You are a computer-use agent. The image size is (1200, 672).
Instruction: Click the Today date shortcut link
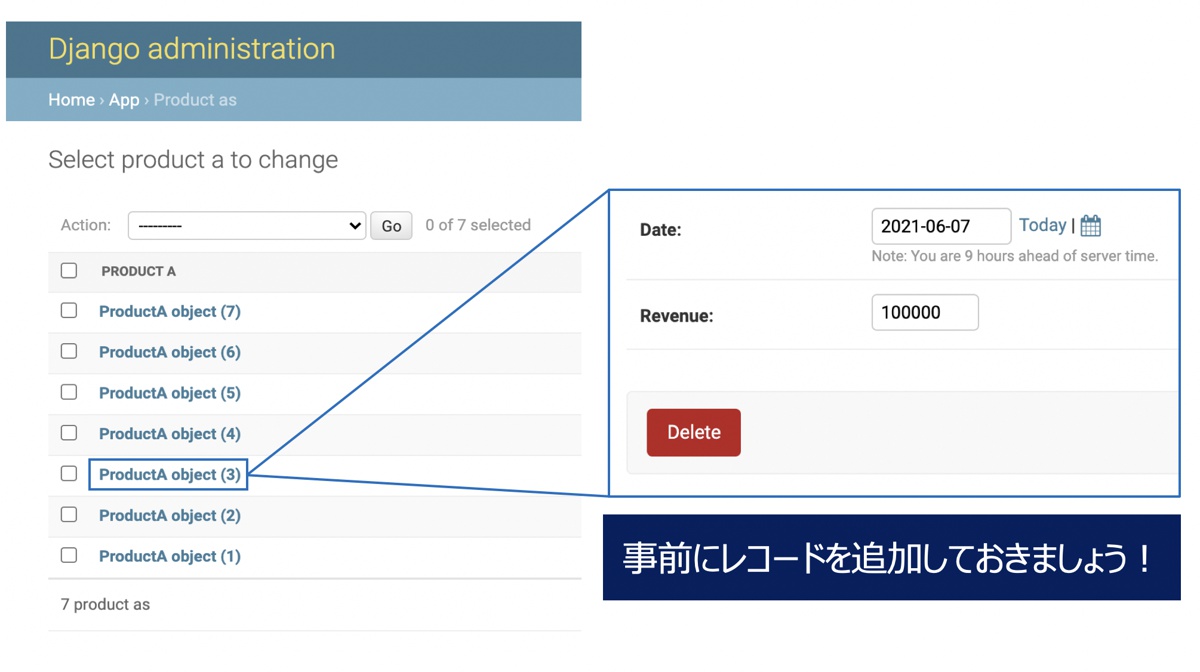pos(1042,226)
